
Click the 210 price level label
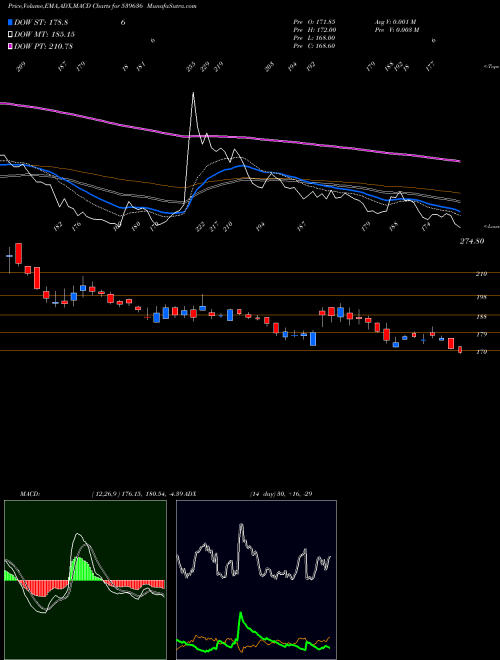(x=481, y=274)
